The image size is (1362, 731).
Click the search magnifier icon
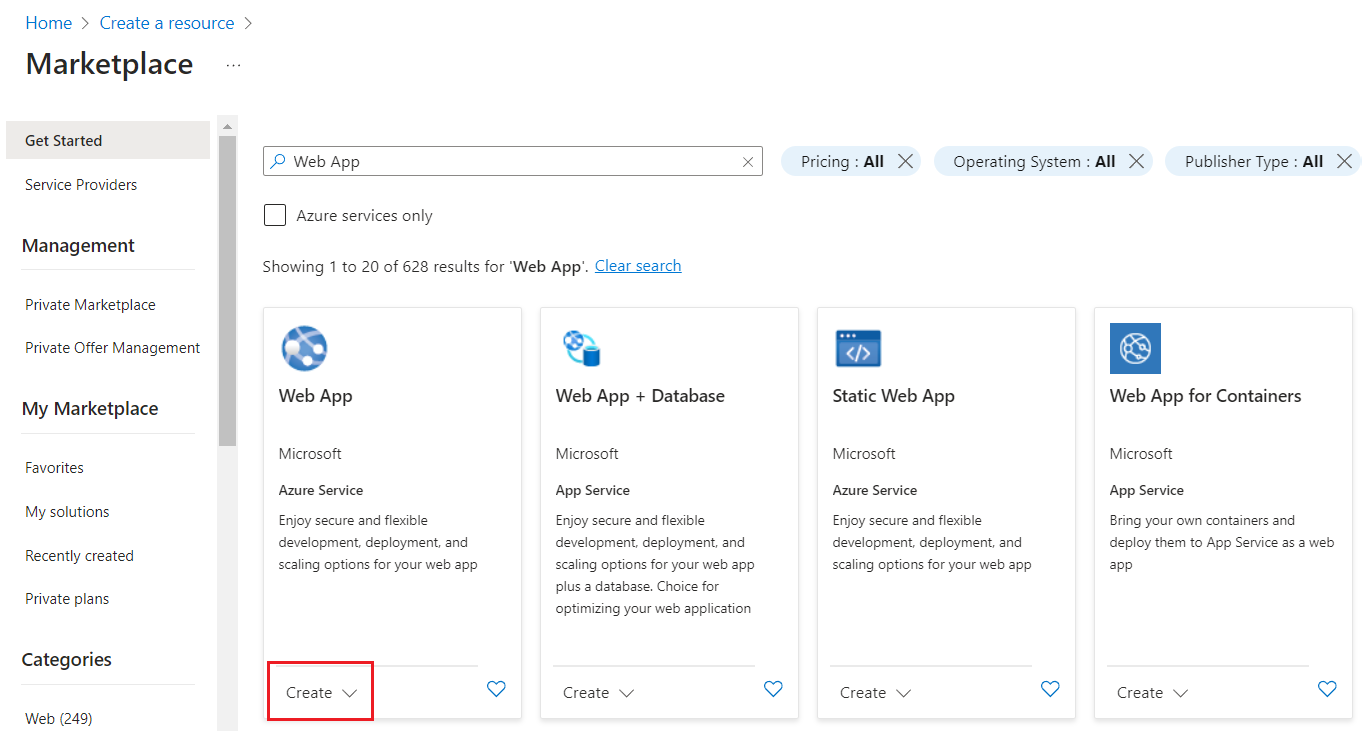[x=278, y=161]
